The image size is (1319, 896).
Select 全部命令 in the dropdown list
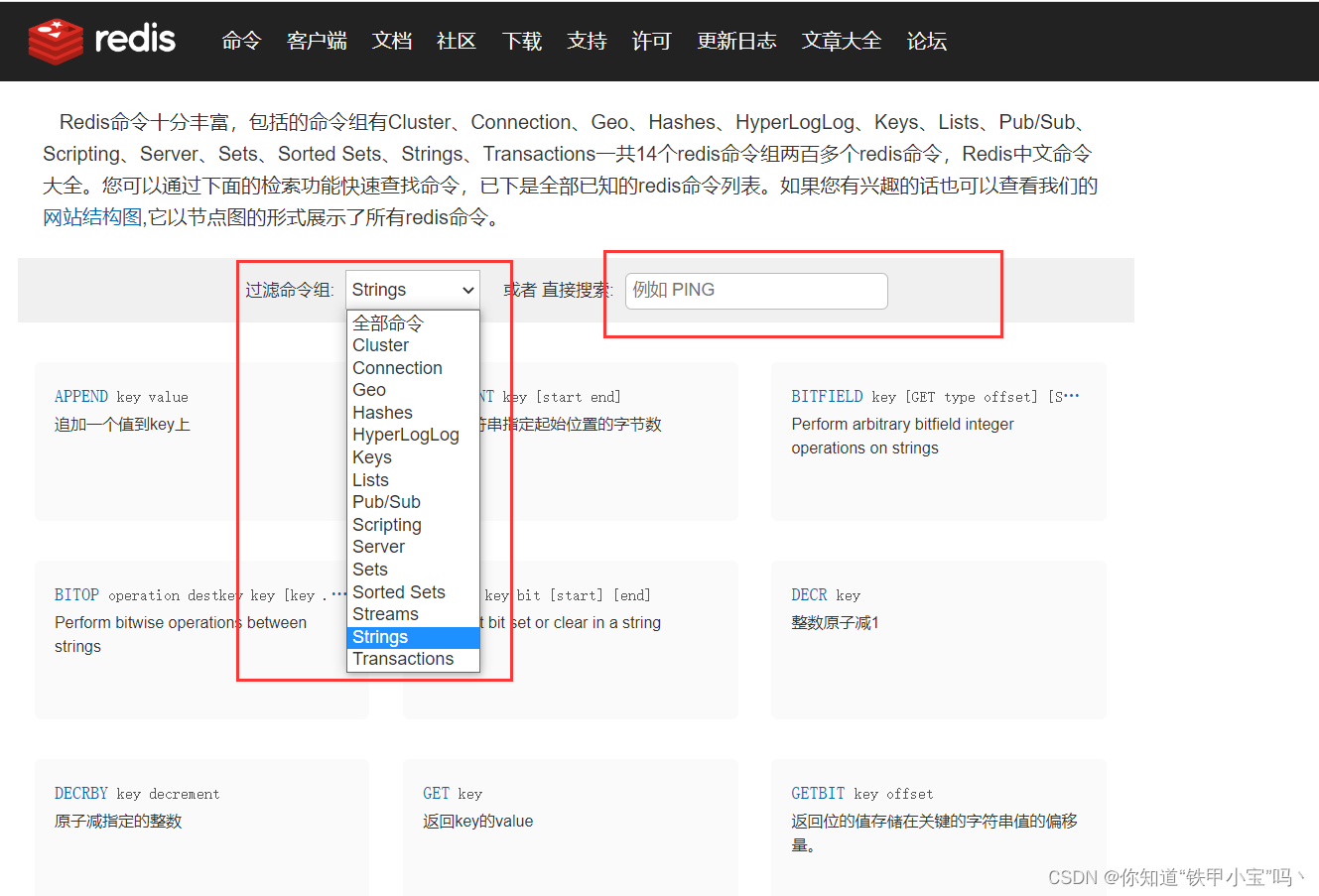413,323
